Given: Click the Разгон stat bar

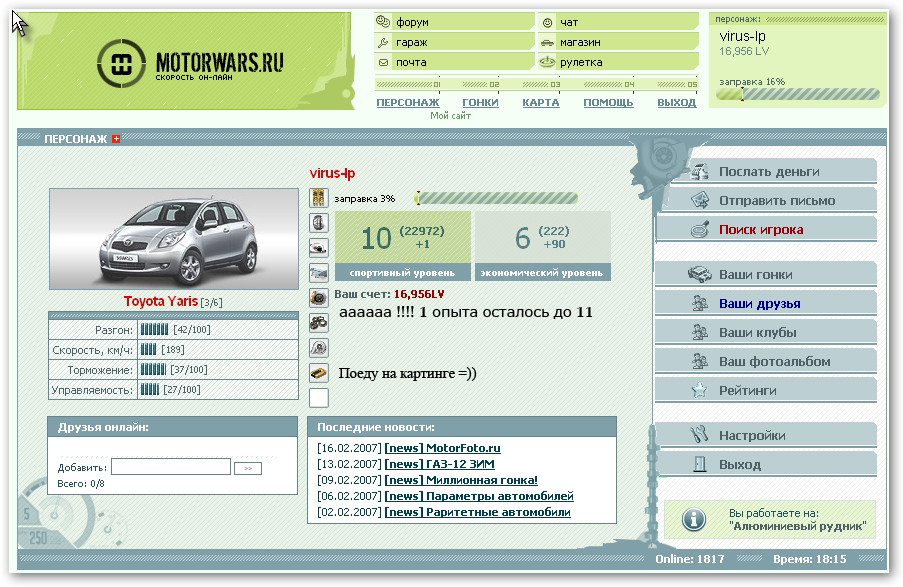Looking at the screenshot, I should pyautogui.click(x=154, y=330).
